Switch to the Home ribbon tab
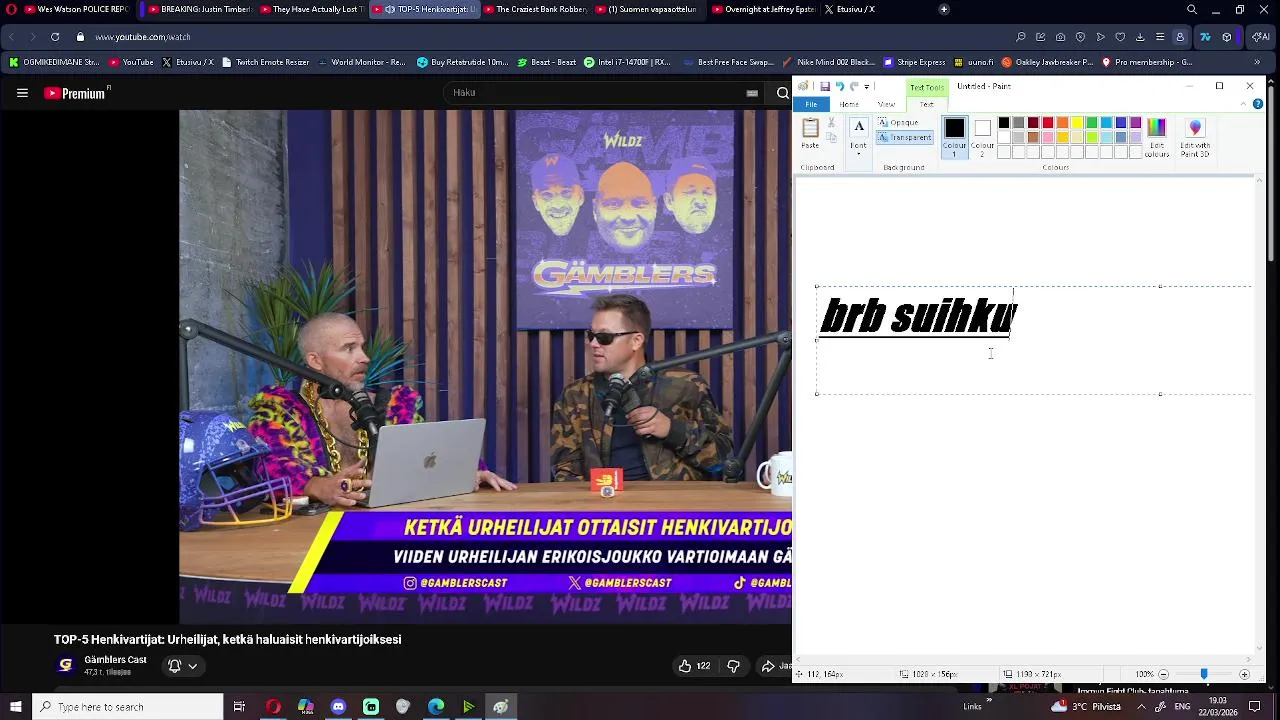Screen dimensions: 1280x720 [x=849, y=104]
